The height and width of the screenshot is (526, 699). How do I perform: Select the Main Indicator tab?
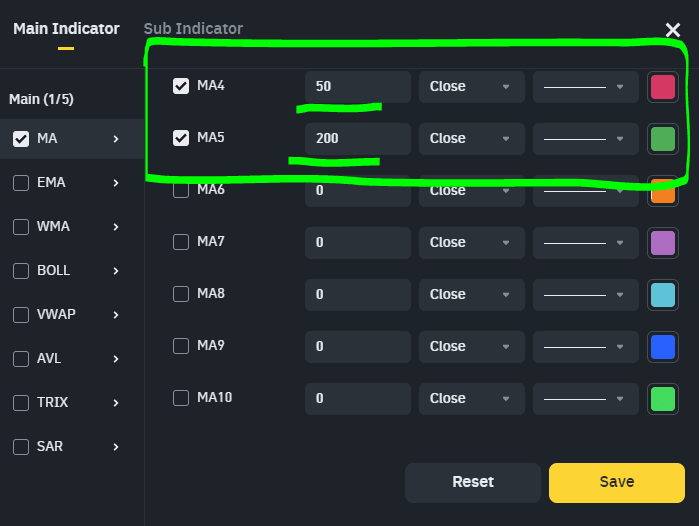click(x=66, y=29)
